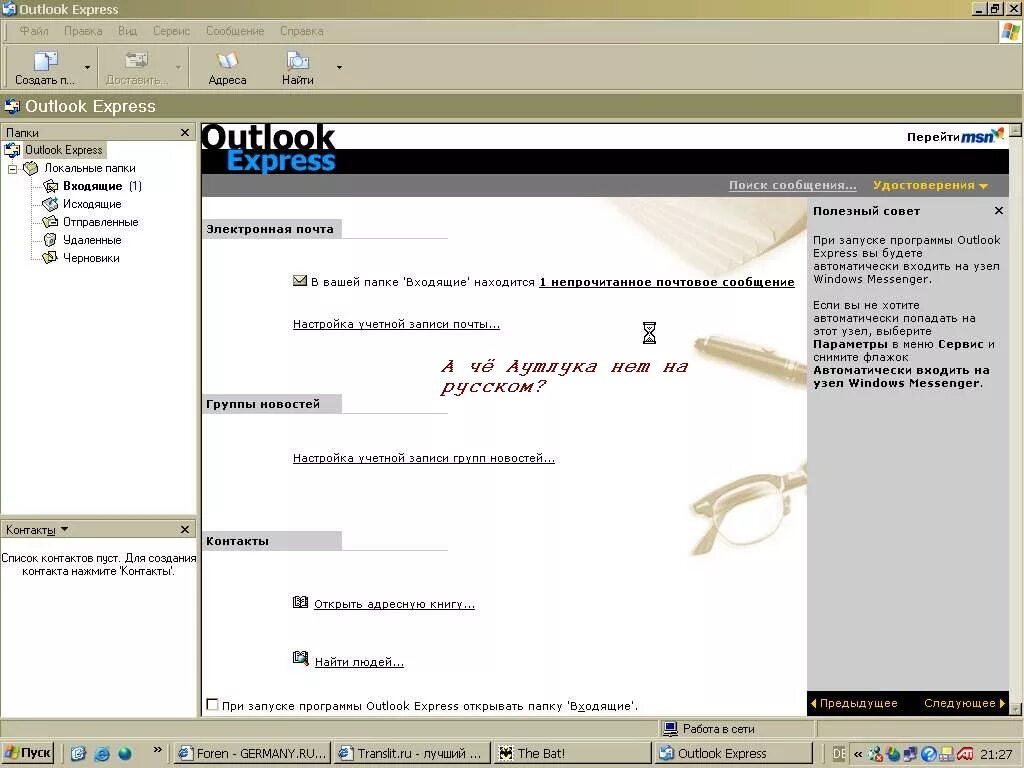The image size is (1024, 768).
Task: Click Настройка учетной записи почты link
Action: tap(396, 324)
